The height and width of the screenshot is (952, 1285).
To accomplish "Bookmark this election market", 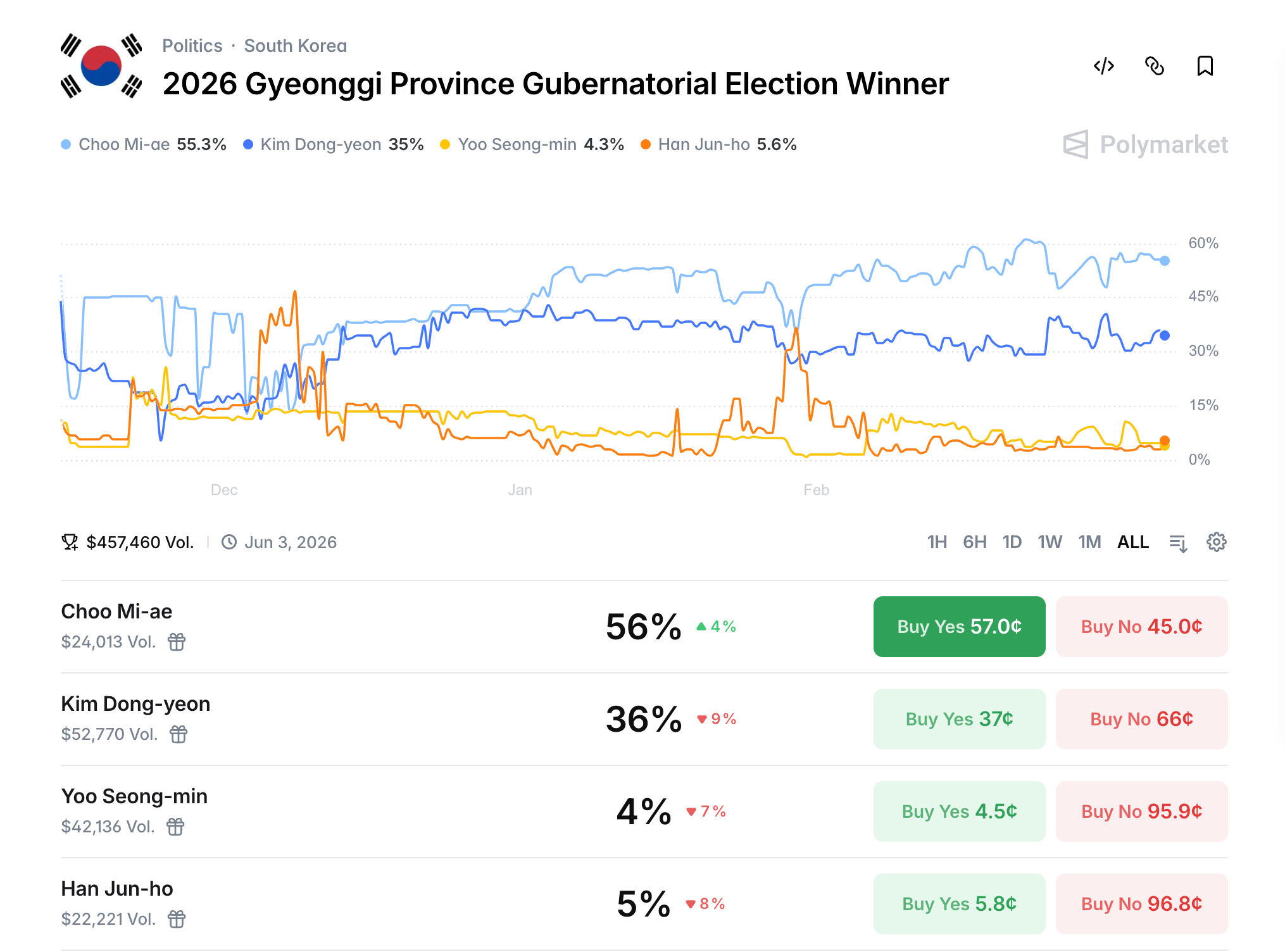I will pyautogui.click(x=1205, y=66).
